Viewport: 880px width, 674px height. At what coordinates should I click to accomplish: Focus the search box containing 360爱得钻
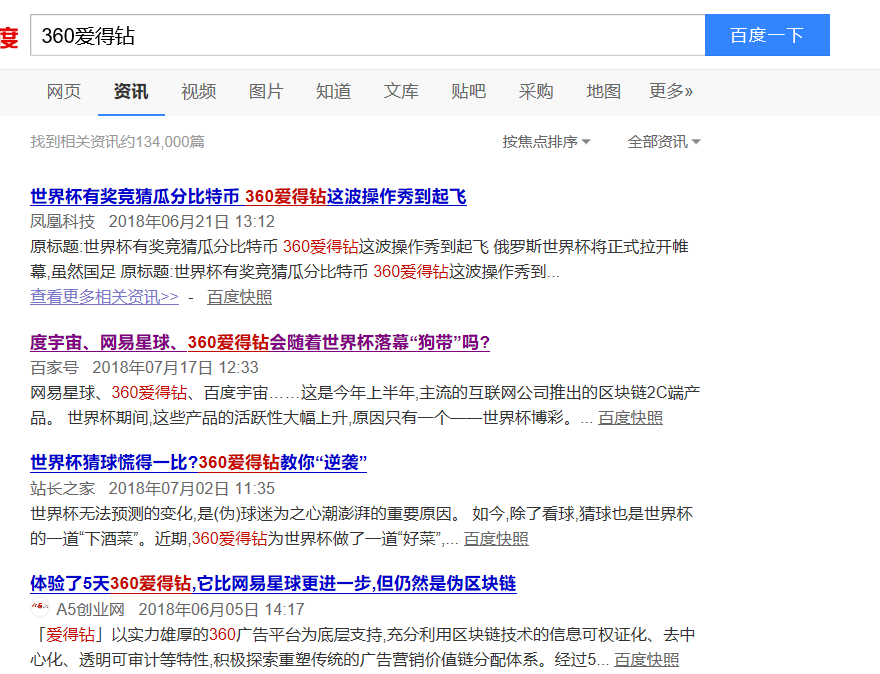(368, 35)
